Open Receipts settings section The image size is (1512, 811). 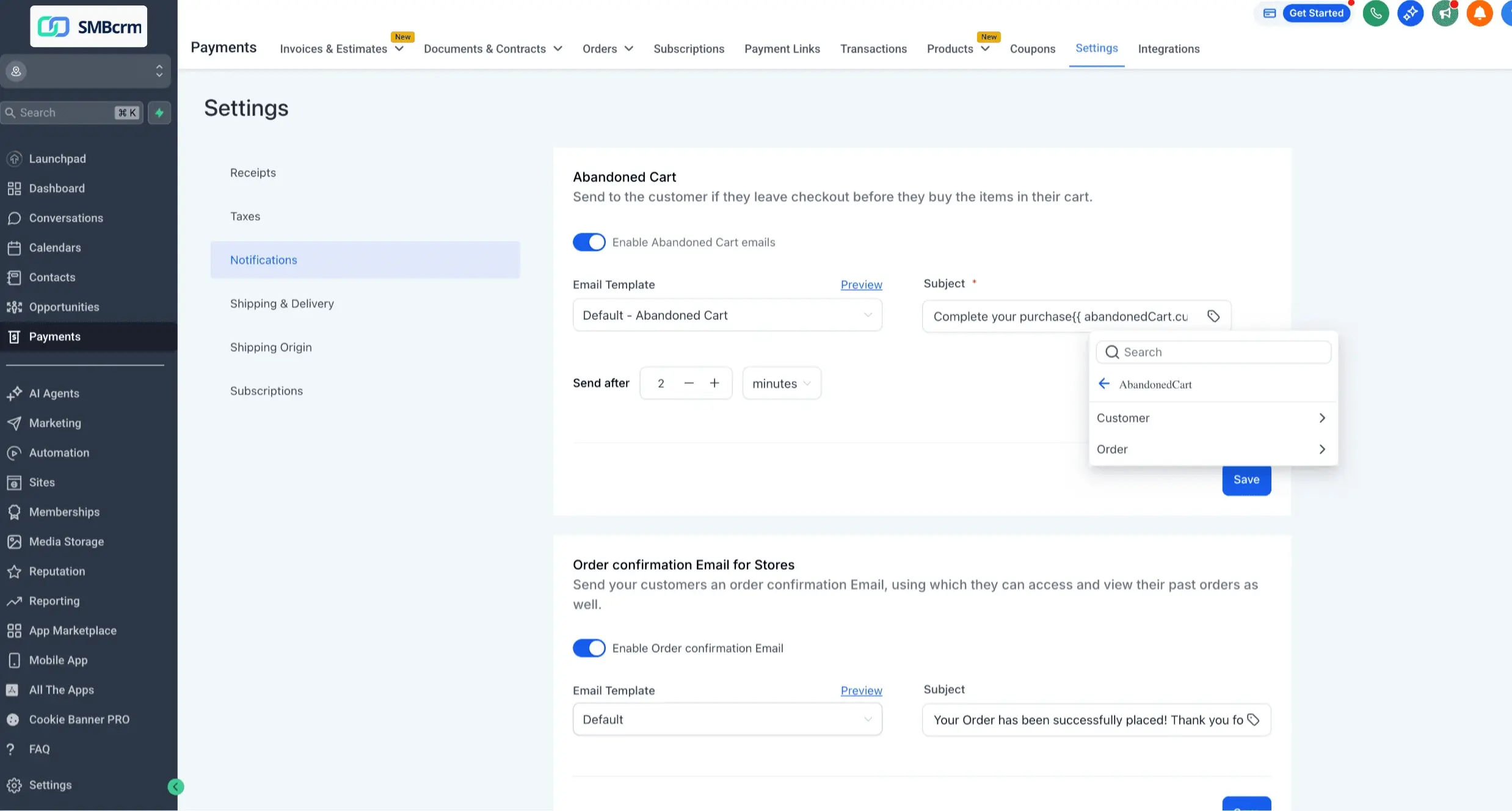tap(365, 173)
